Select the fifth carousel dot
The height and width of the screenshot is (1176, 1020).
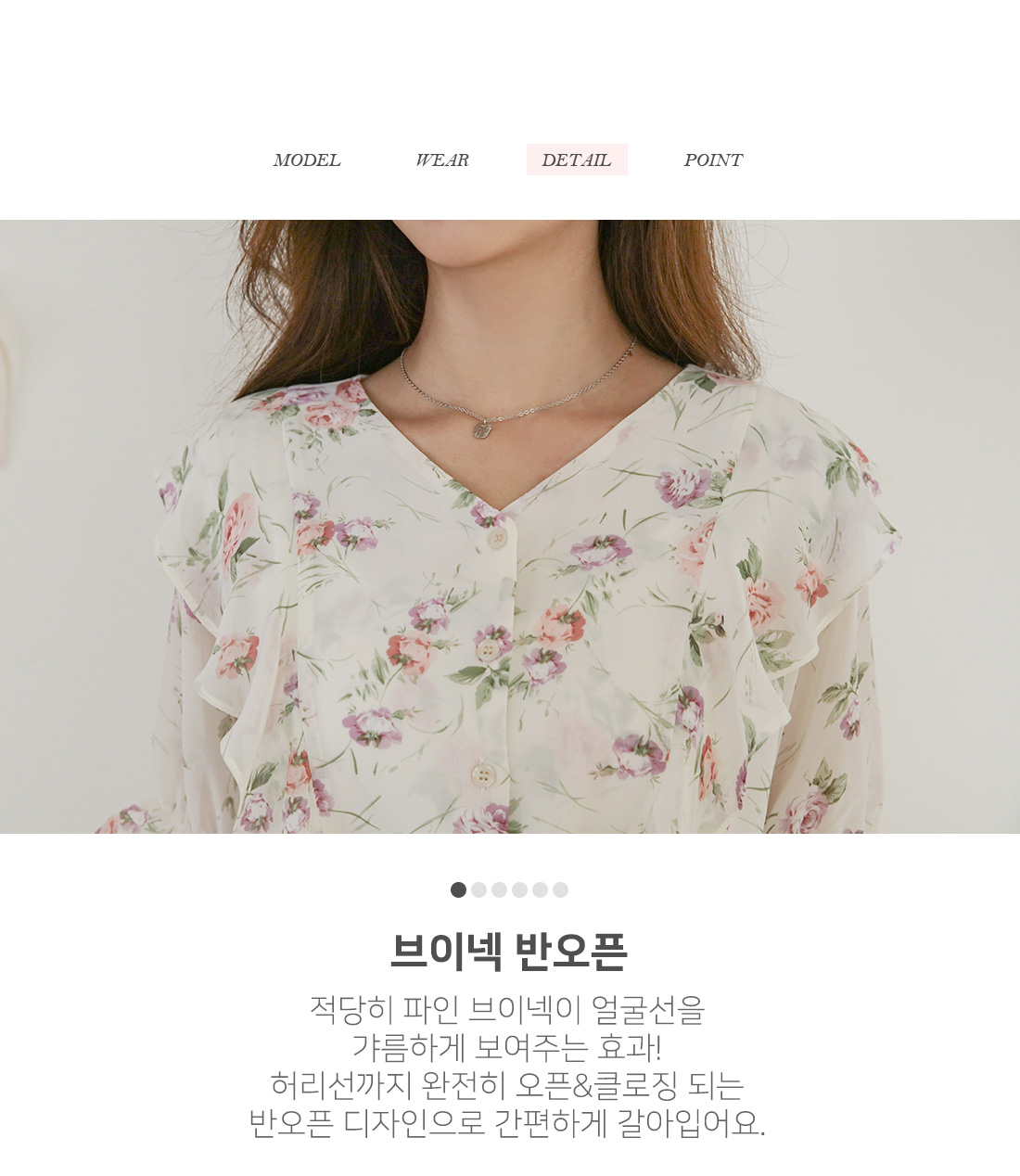click(x=540, y=889)
